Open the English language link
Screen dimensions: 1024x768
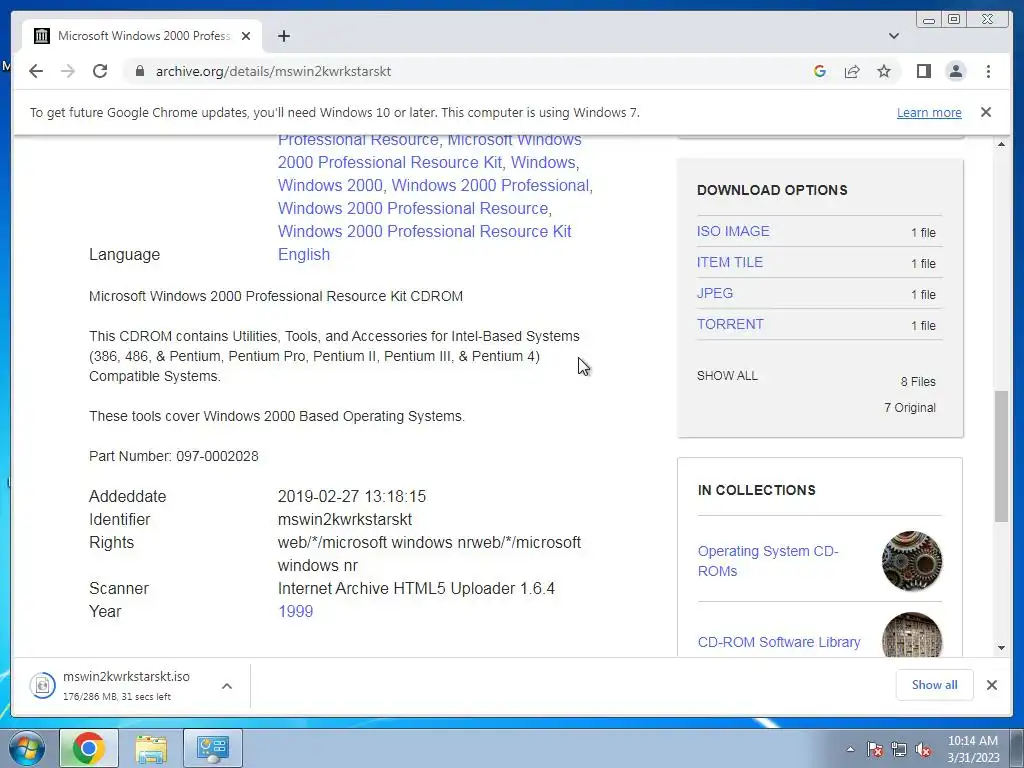point(304,254)
